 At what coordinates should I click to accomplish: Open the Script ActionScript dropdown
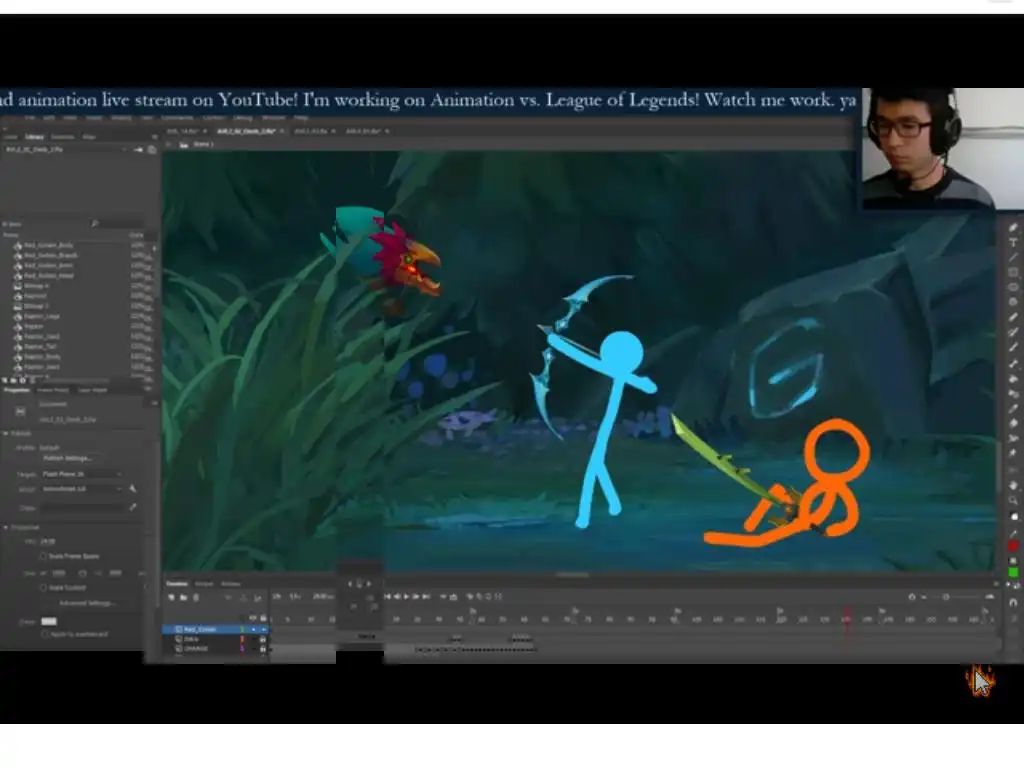tap(82, 488)
